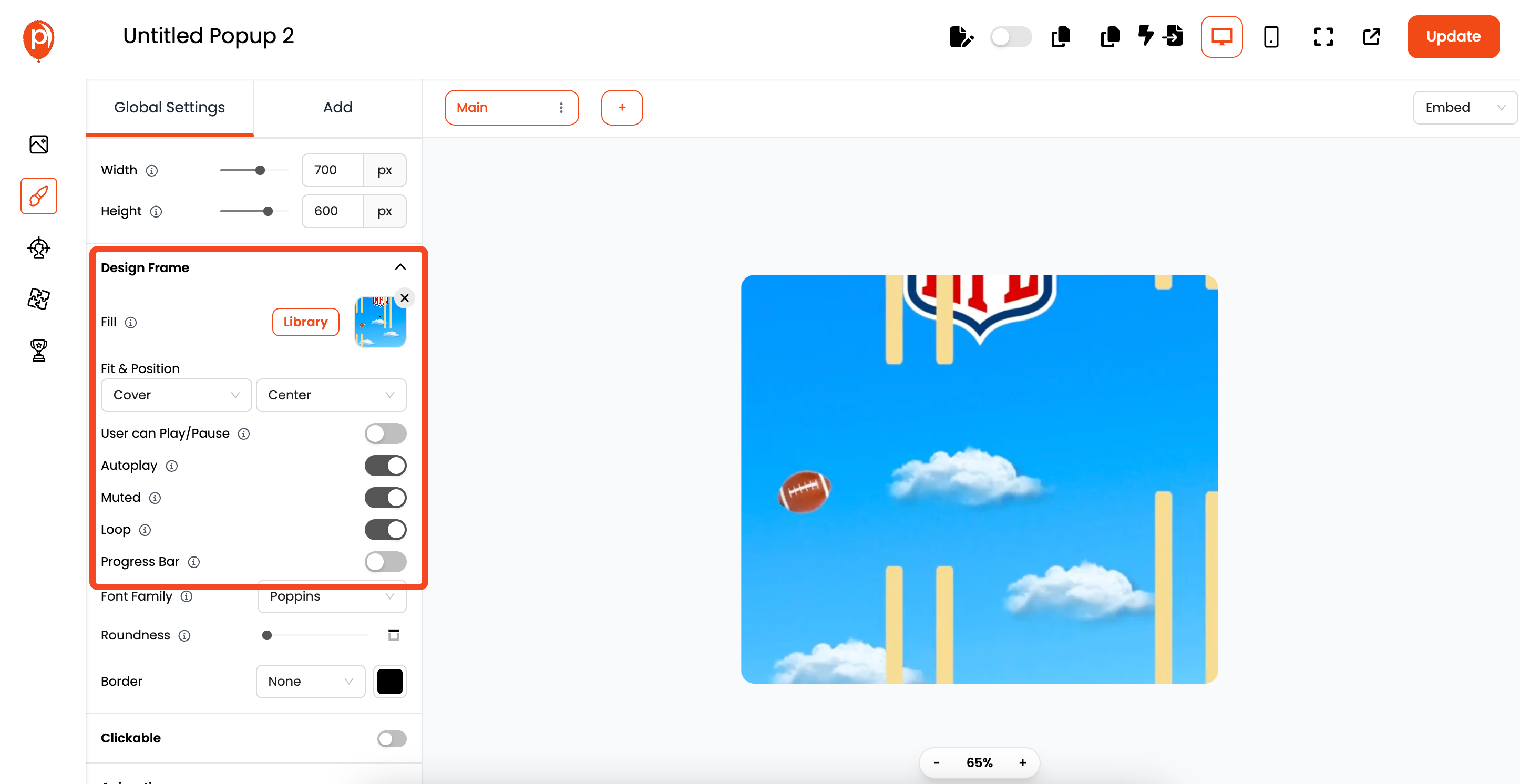Click the 65% zoom level text
1520x784 pixels.
(980, 763)
